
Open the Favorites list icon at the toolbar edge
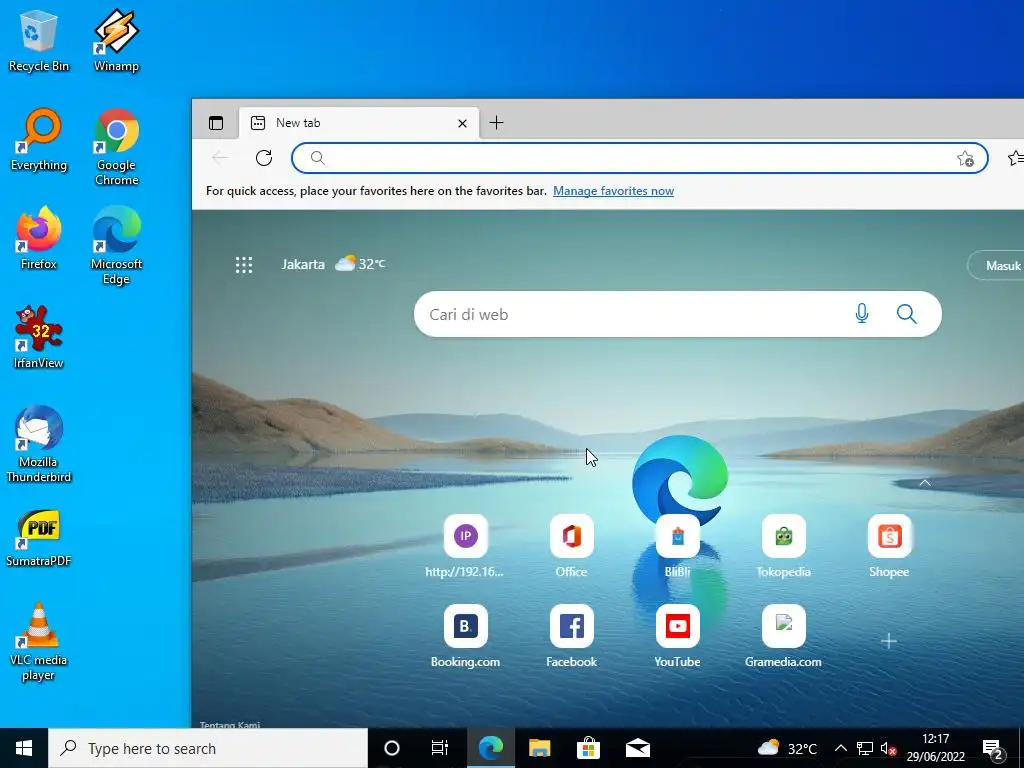(1016, 158)
